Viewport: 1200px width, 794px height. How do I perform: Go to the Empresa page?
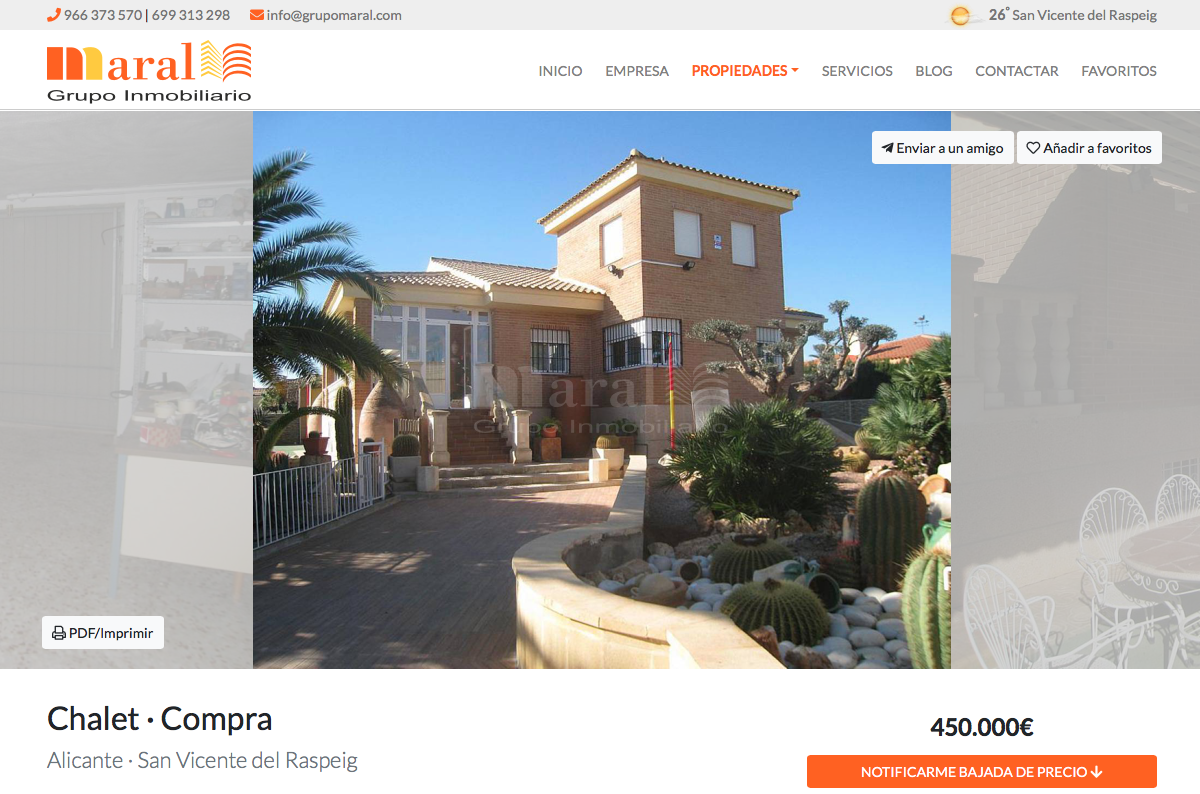(637, 71)
